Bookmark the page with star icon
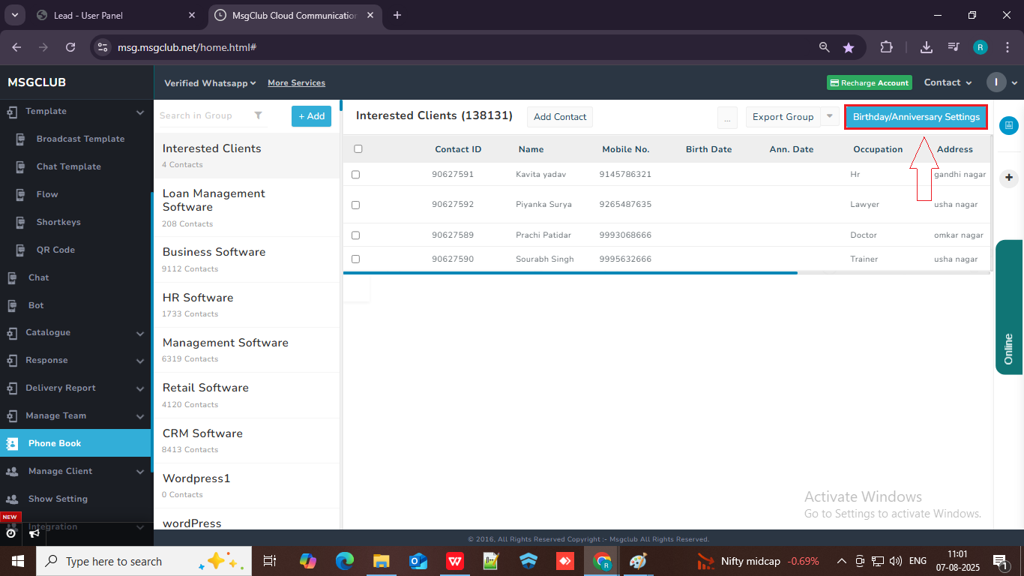Image resolution: width=1024 pixels, height=576 pixels. [848, 48]
